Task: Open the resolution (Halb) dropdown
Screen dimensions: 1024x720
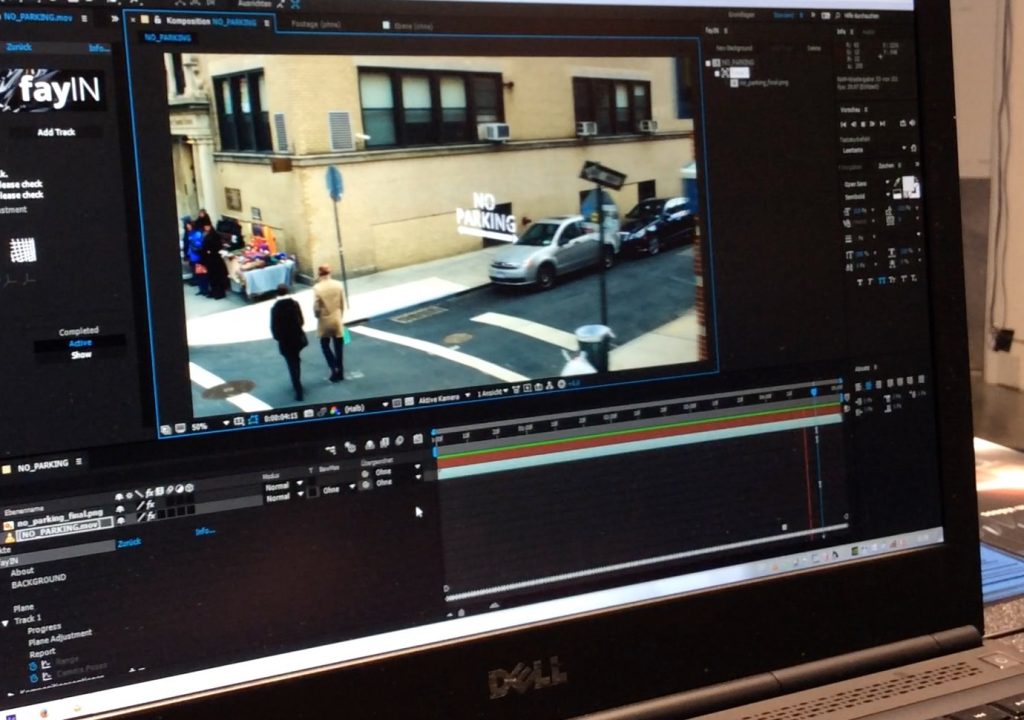Action: coord(366,408)
